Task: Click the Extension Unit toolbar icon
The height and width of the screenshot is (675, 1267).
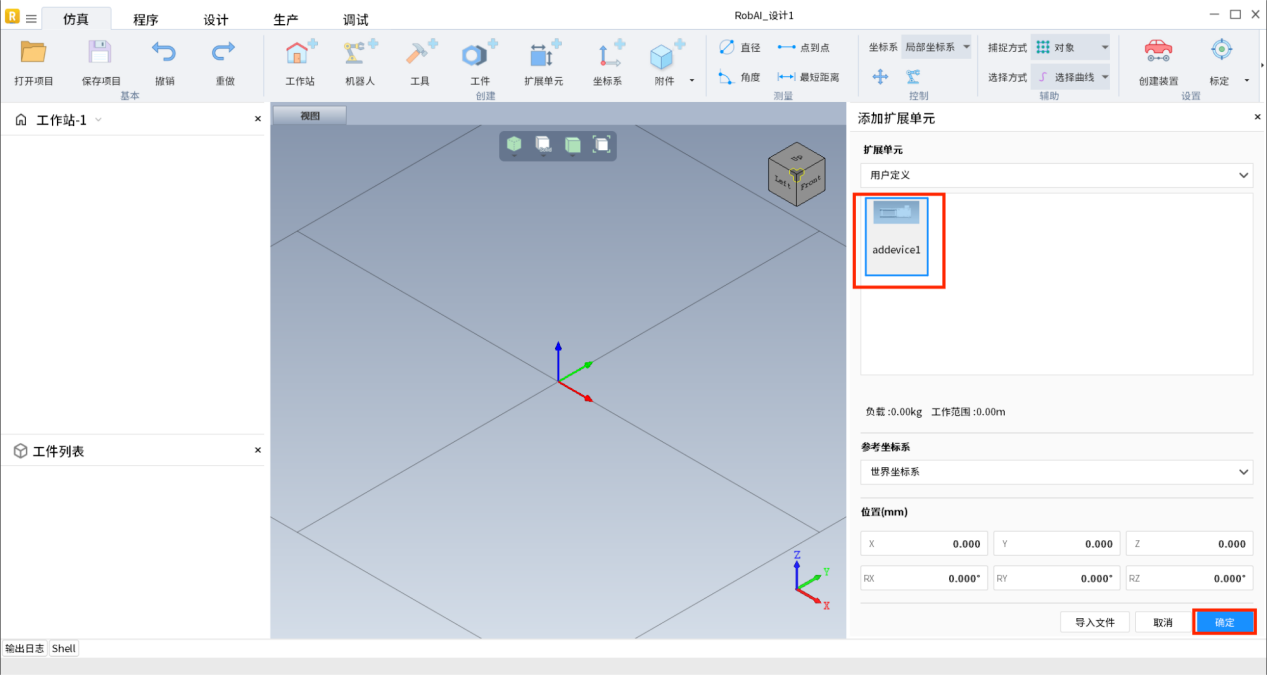Action: 543,55
